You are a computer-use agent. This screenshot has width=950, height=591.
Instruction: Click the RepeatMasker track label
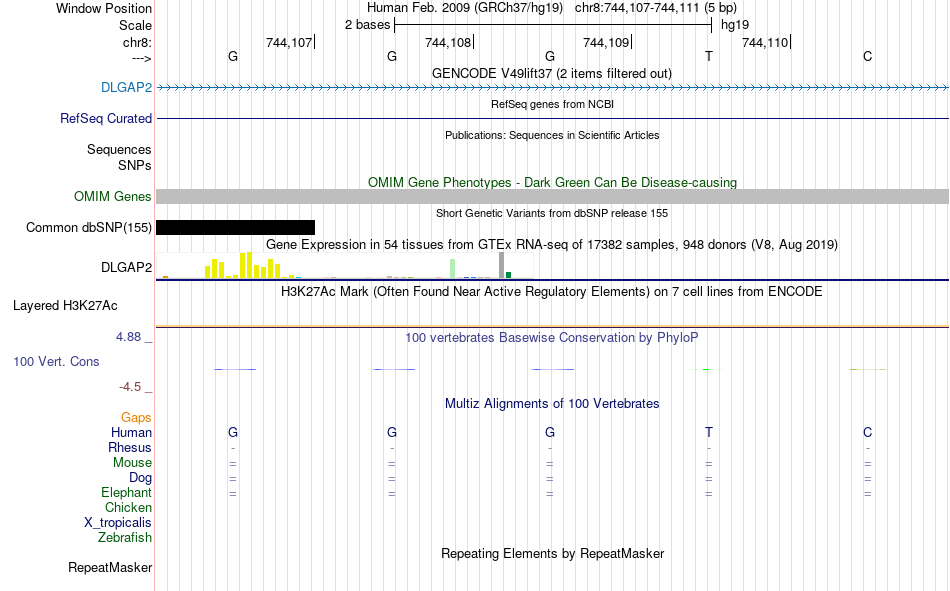(x=110, y=567)
